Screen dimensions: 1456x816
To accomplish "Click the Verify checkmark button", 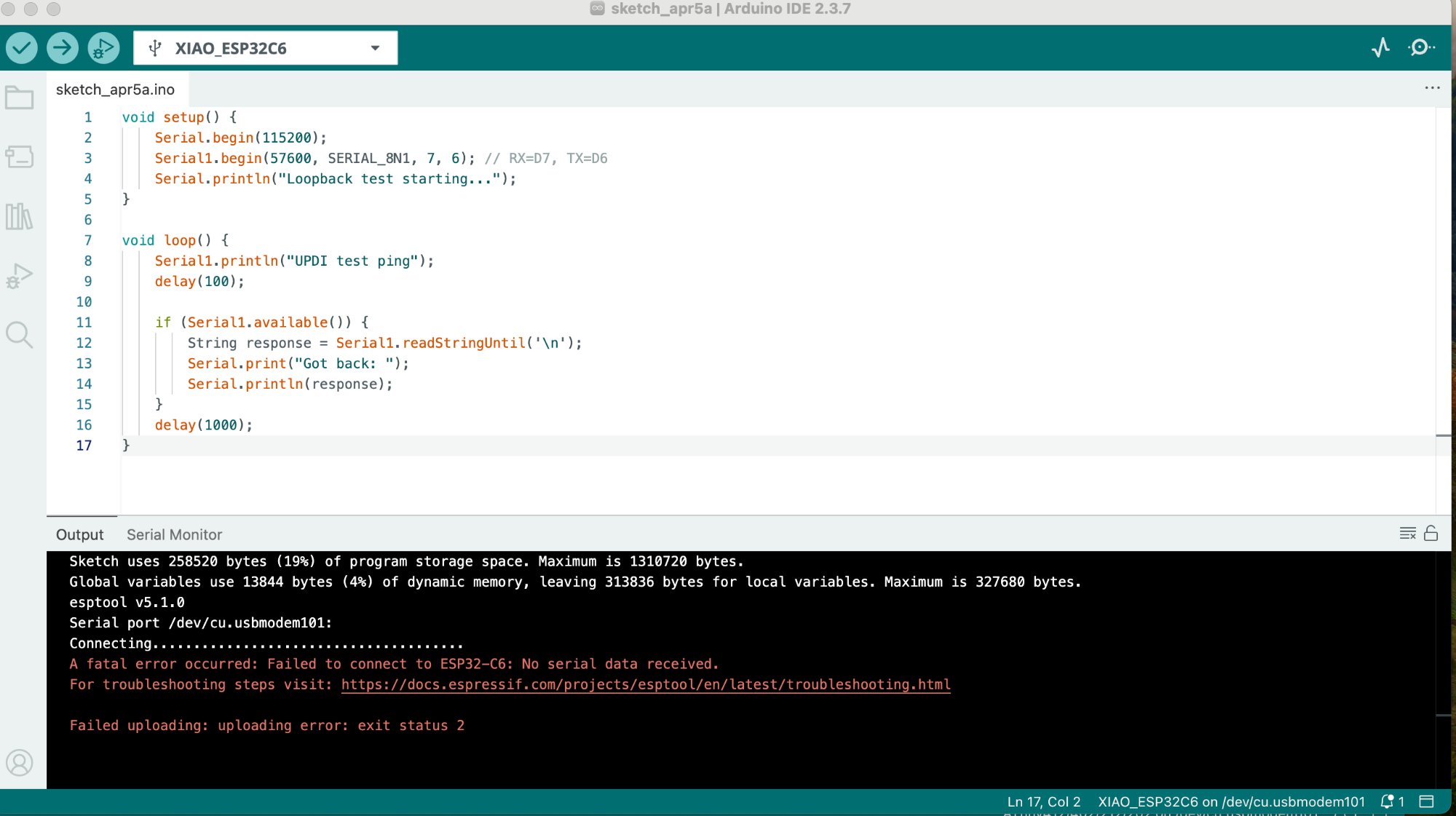I will (22, 48).
